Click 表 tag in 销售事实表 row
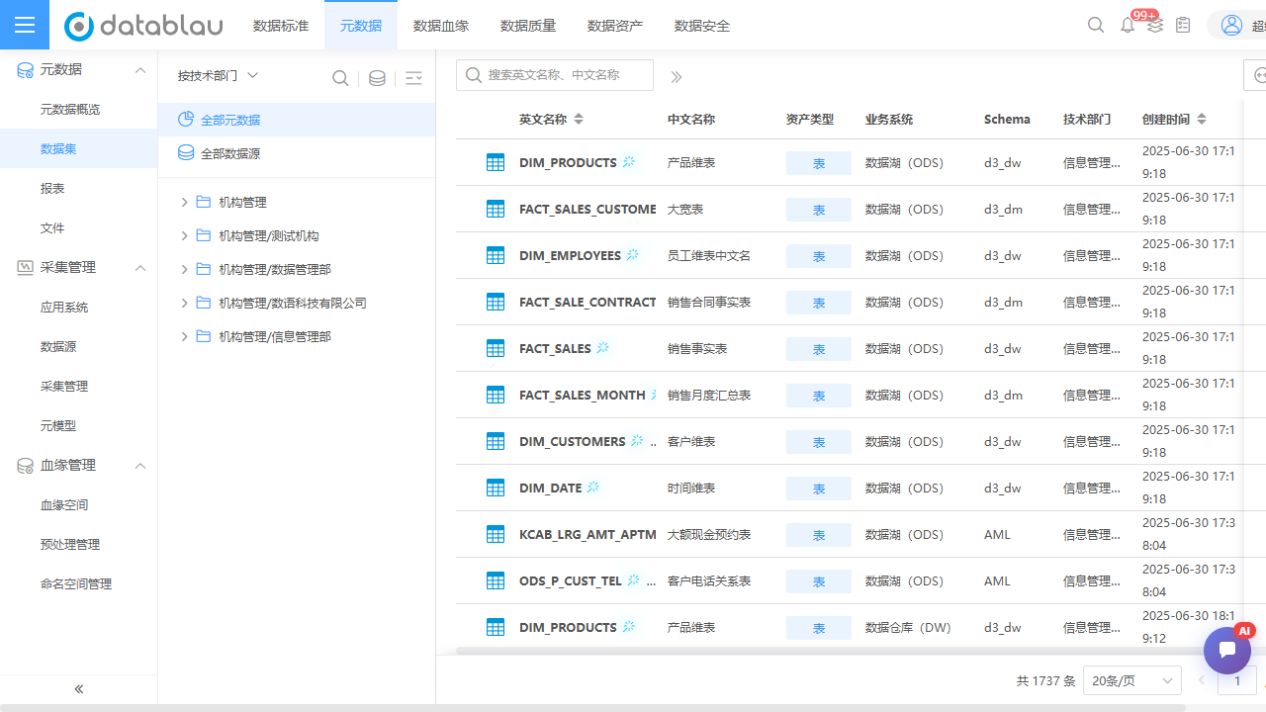The width and height of the screenshot is (1266, 712). pyautogui.click(x=818, y=349)
